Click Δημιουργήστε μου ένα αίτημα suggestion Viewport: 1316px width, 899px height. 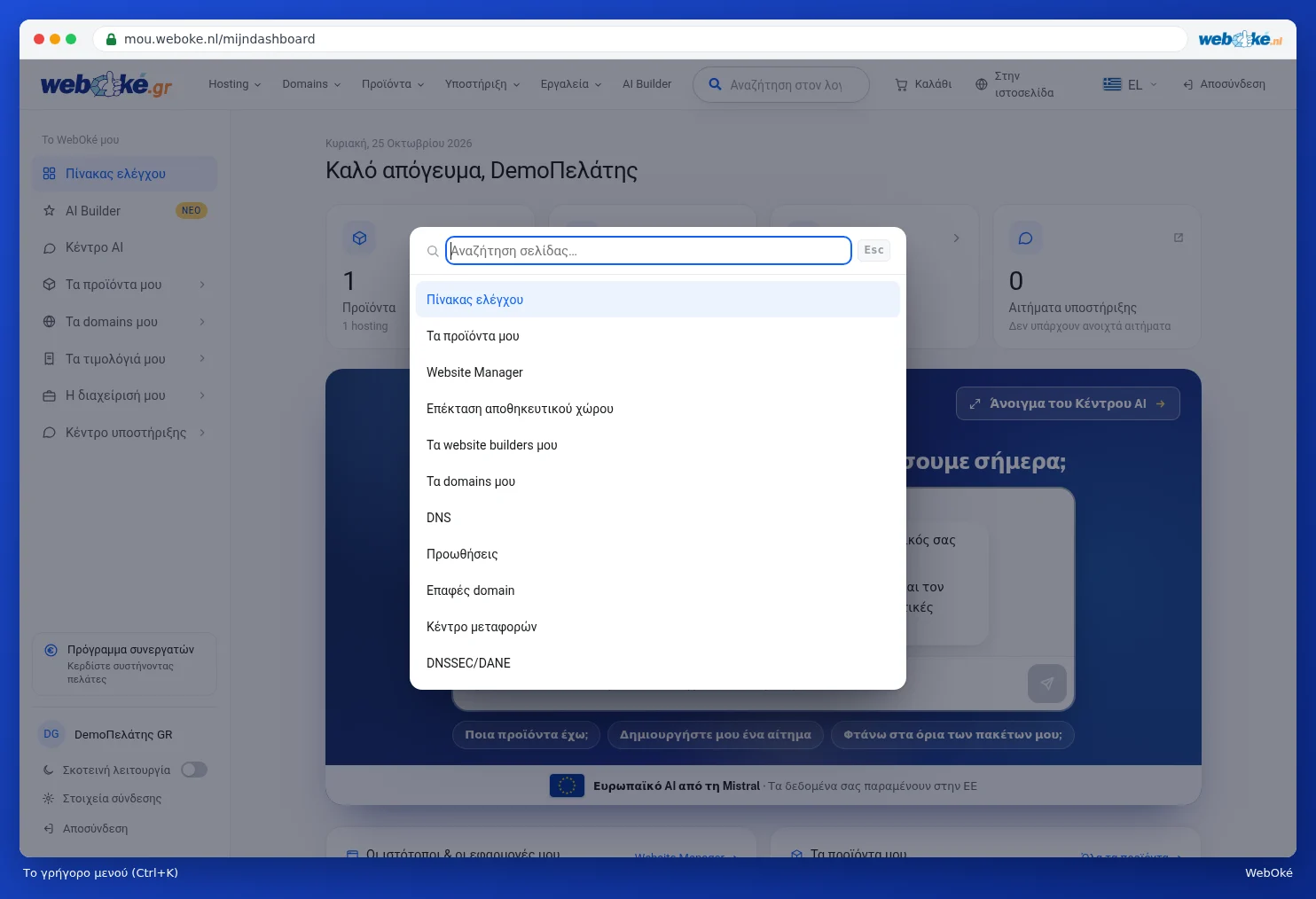(x=716, y=735)
